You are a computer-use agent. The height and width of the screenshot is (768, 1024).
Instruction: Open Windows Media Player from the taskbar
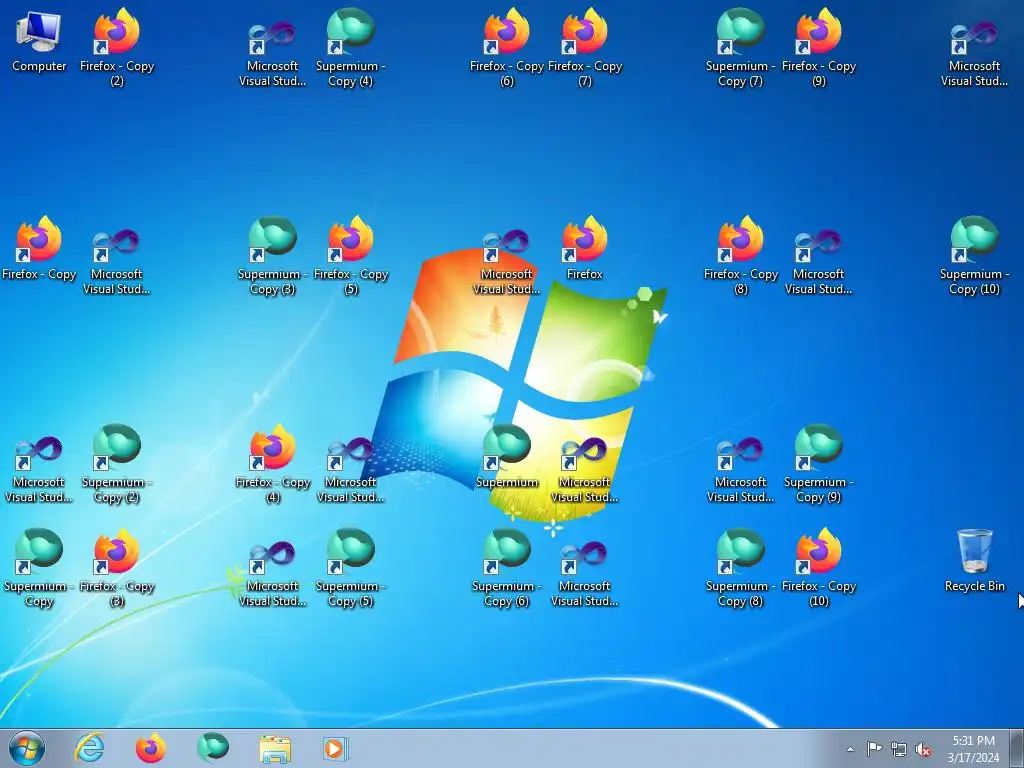point(336,748)
